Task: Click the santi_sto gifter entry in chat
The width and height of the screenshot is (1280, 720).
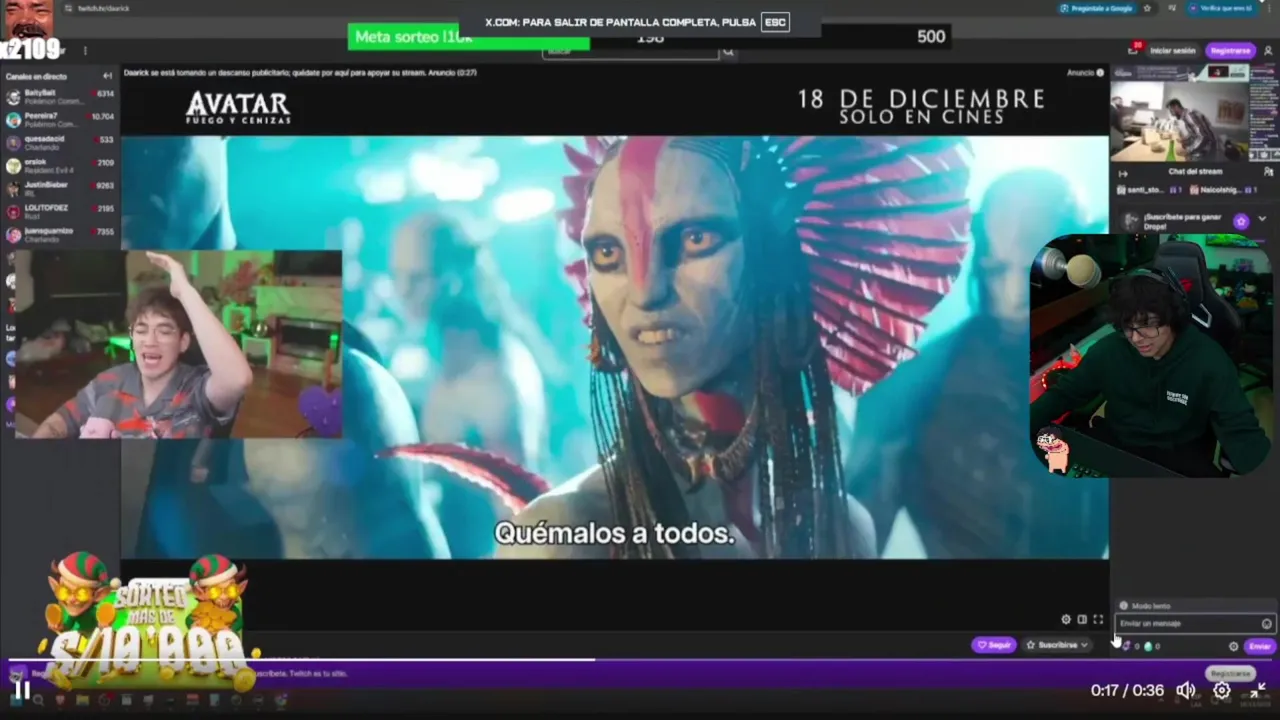Action: (x=1149, y=190)
